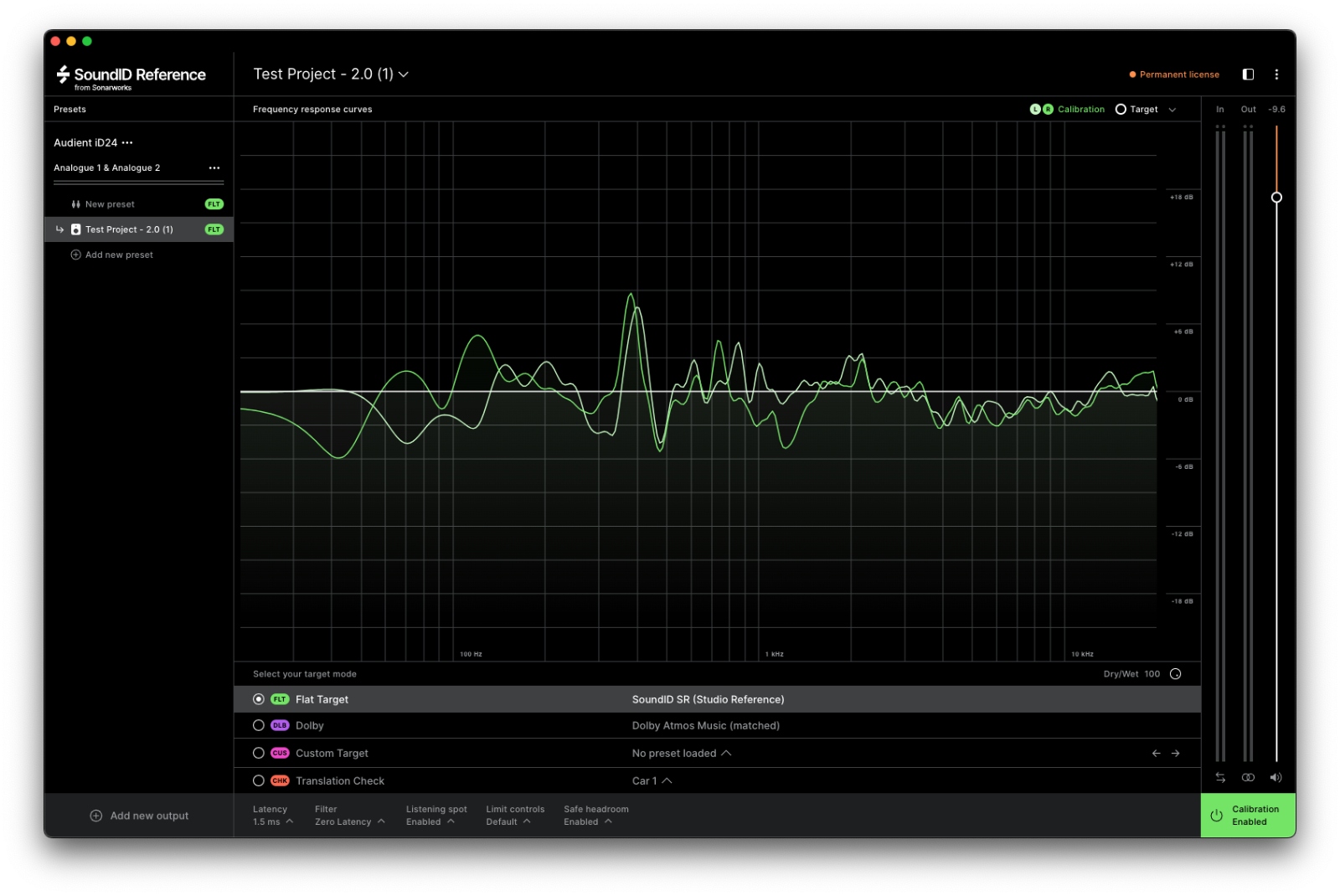Image resolution: width=1340 pixels, height=896 pixels.
Task: Open the Test Project - 2.0 (1) dropdown
Action: pyautogui.click(x=404, y=74)
